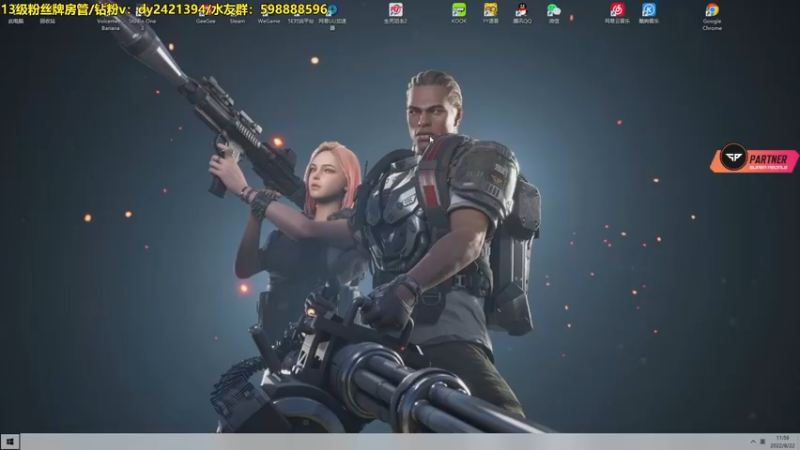Open the YY语音 desktop shortcut
This screenshot has width=800, height=450.
click(x=490, y=14)
